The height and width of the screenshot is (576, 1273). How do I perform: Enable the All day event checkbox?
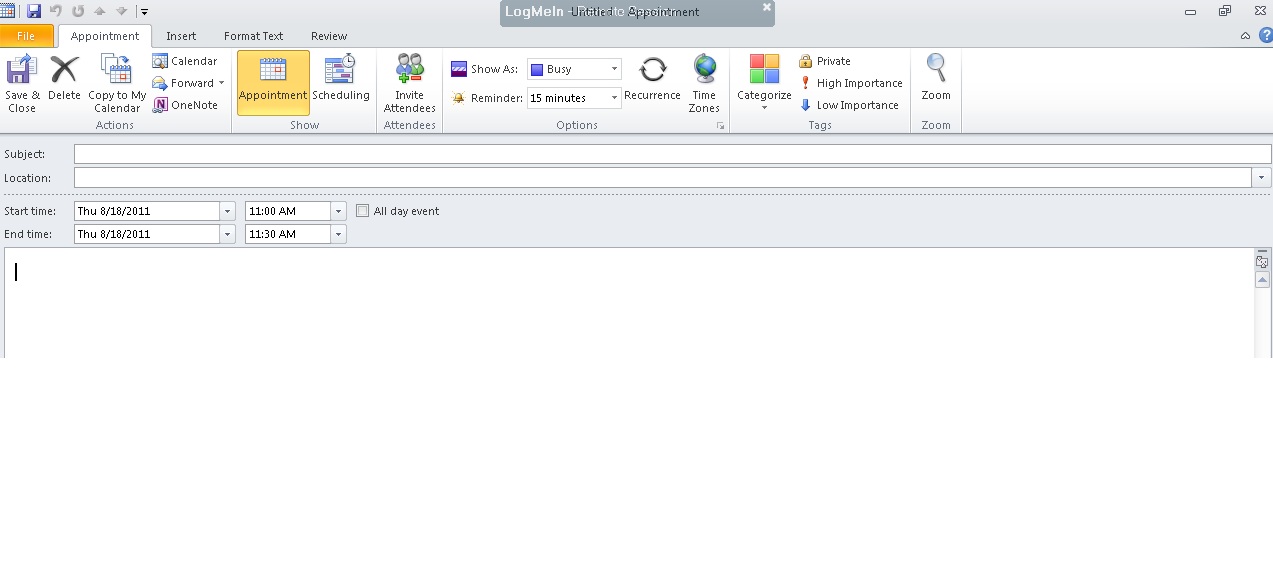[362, 210]
